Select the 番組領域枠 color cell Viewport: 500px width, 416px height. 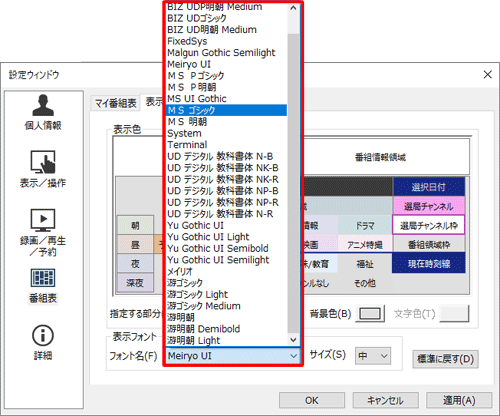pos(429,245)
